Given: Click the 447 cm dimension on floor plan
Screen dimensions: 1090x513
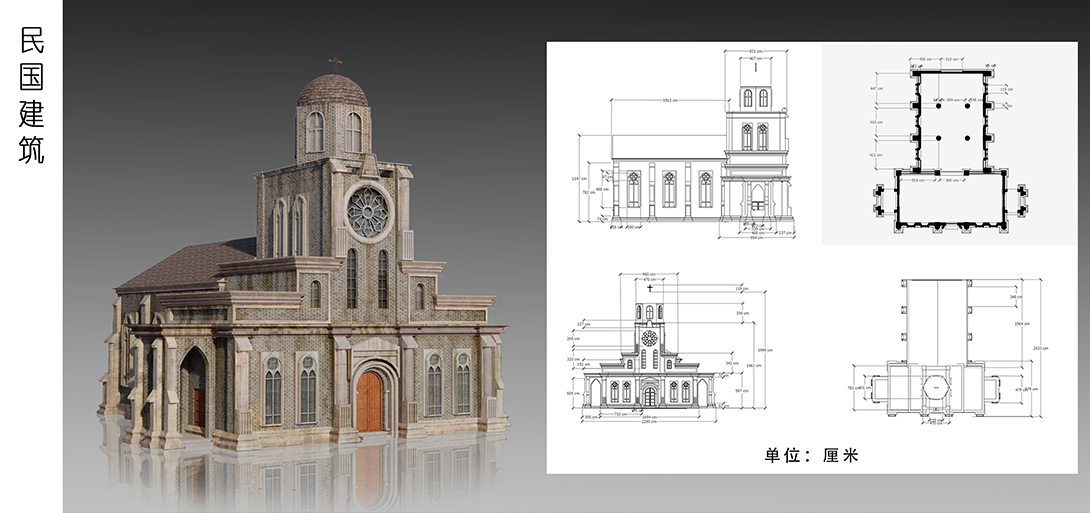Looking at the screenshot, I should (x=879, y=89).
